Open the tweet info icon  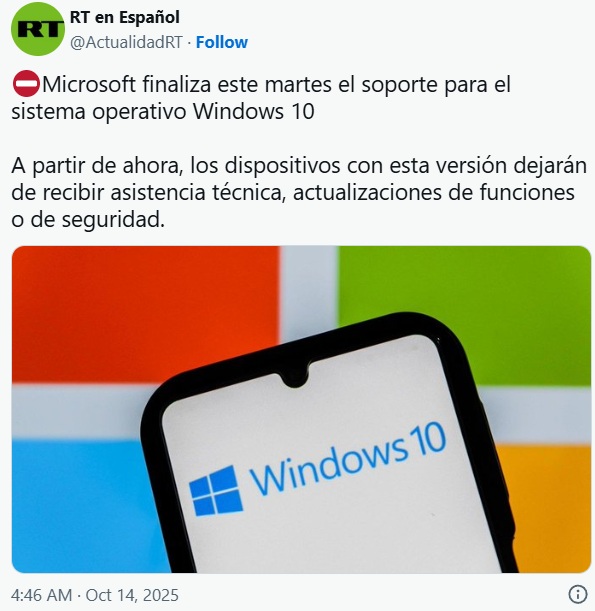578,595
